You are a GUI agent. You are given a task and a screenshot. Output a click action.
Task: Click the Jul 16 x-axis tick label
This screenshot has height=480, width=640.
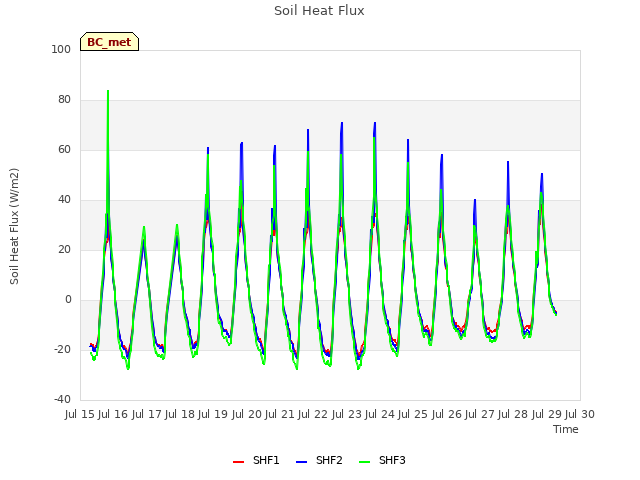tap(113, 414)
